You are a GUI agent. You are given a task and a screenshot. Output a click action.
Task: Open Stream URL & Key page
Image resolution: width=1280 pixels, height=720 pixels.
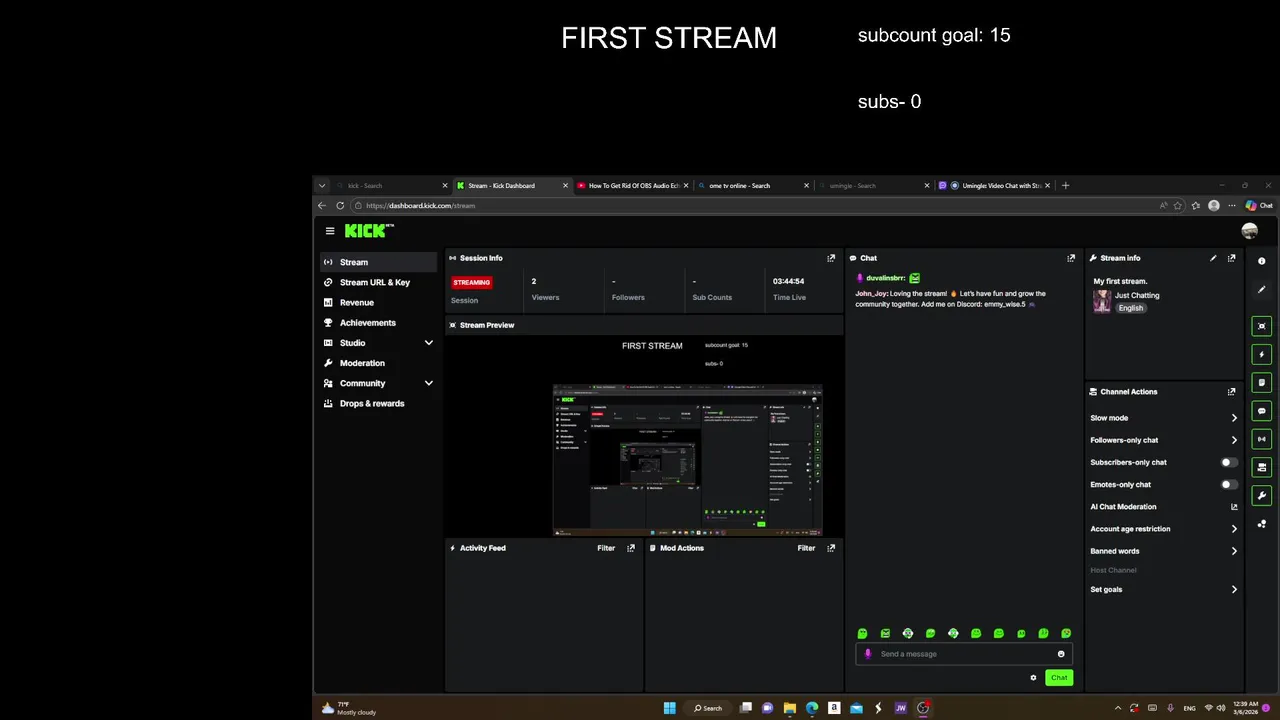pos(378,282)
